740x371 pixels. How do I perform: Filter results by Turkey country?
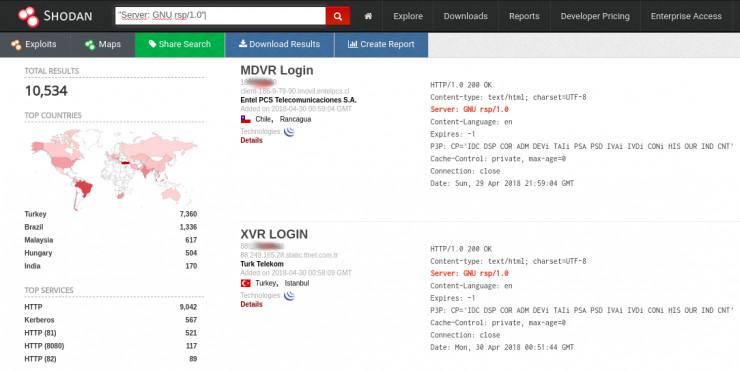click(35, 214)
